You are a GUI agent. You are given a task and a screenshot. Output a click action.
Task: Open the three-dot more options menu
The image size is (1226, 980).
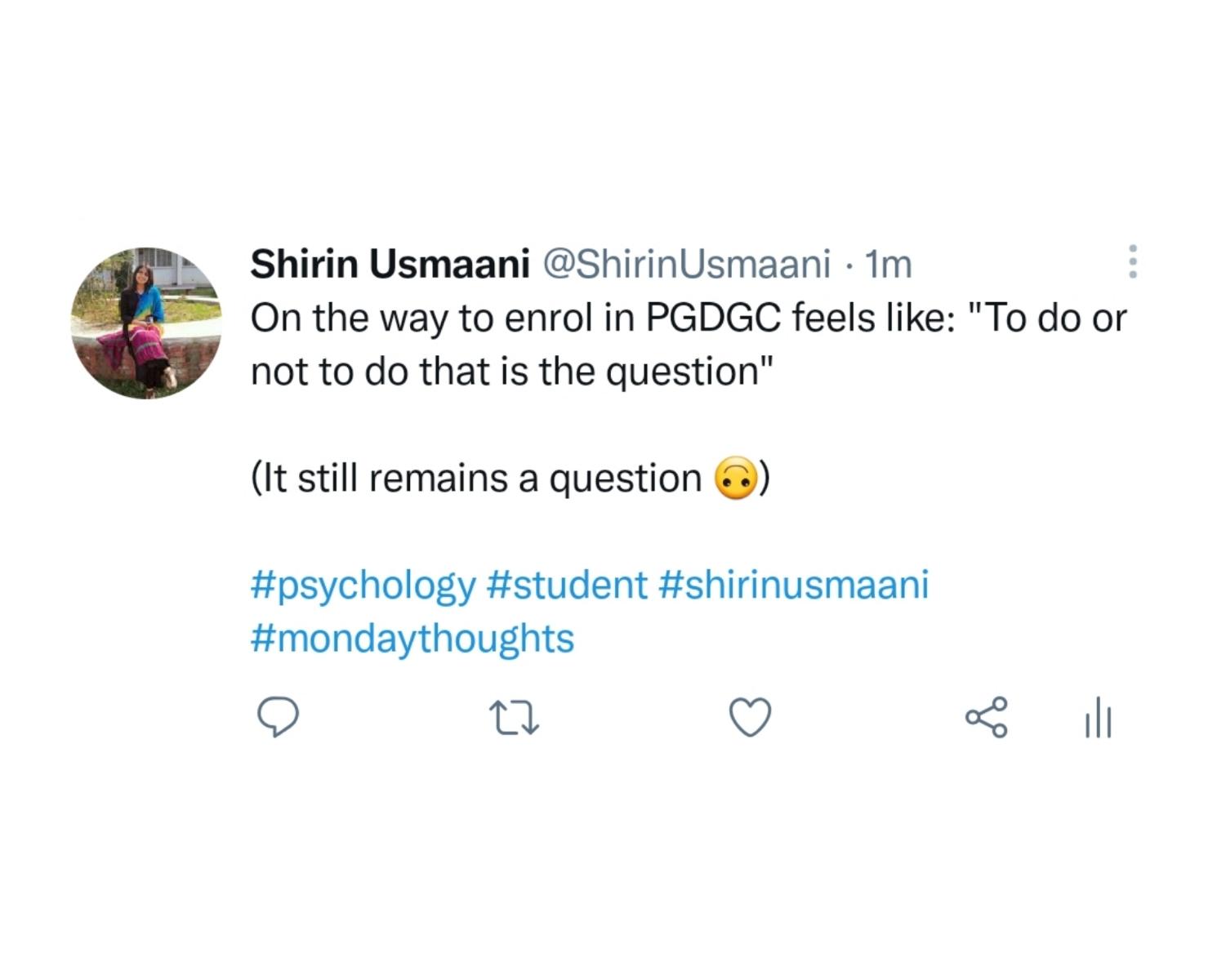pos(1132,261)
